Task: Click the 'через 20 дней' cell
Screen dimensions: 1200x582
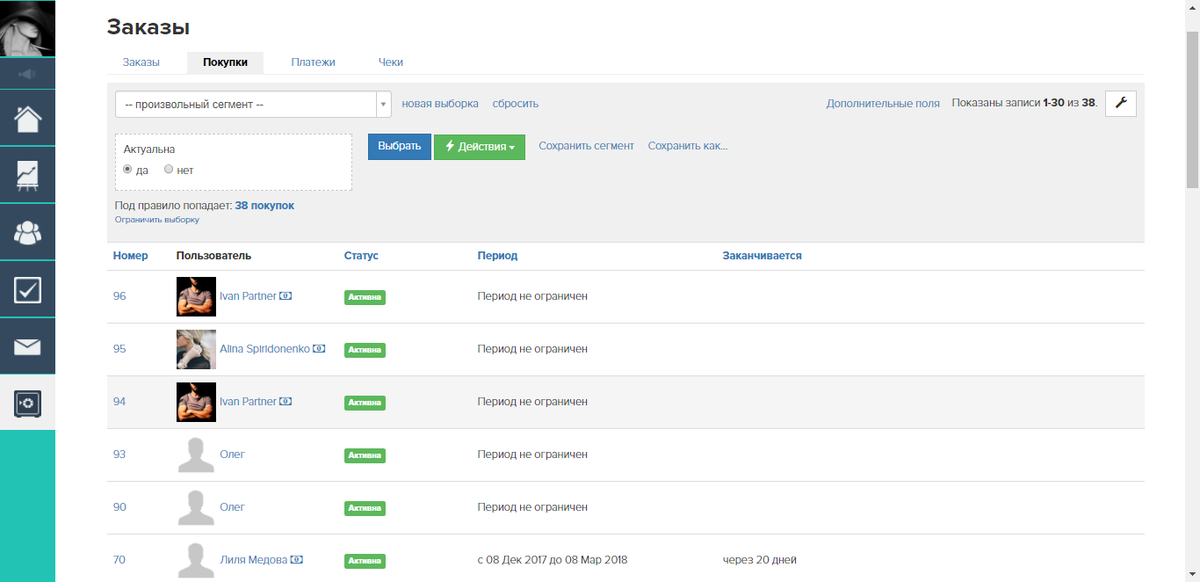Action: click(760, 559)
